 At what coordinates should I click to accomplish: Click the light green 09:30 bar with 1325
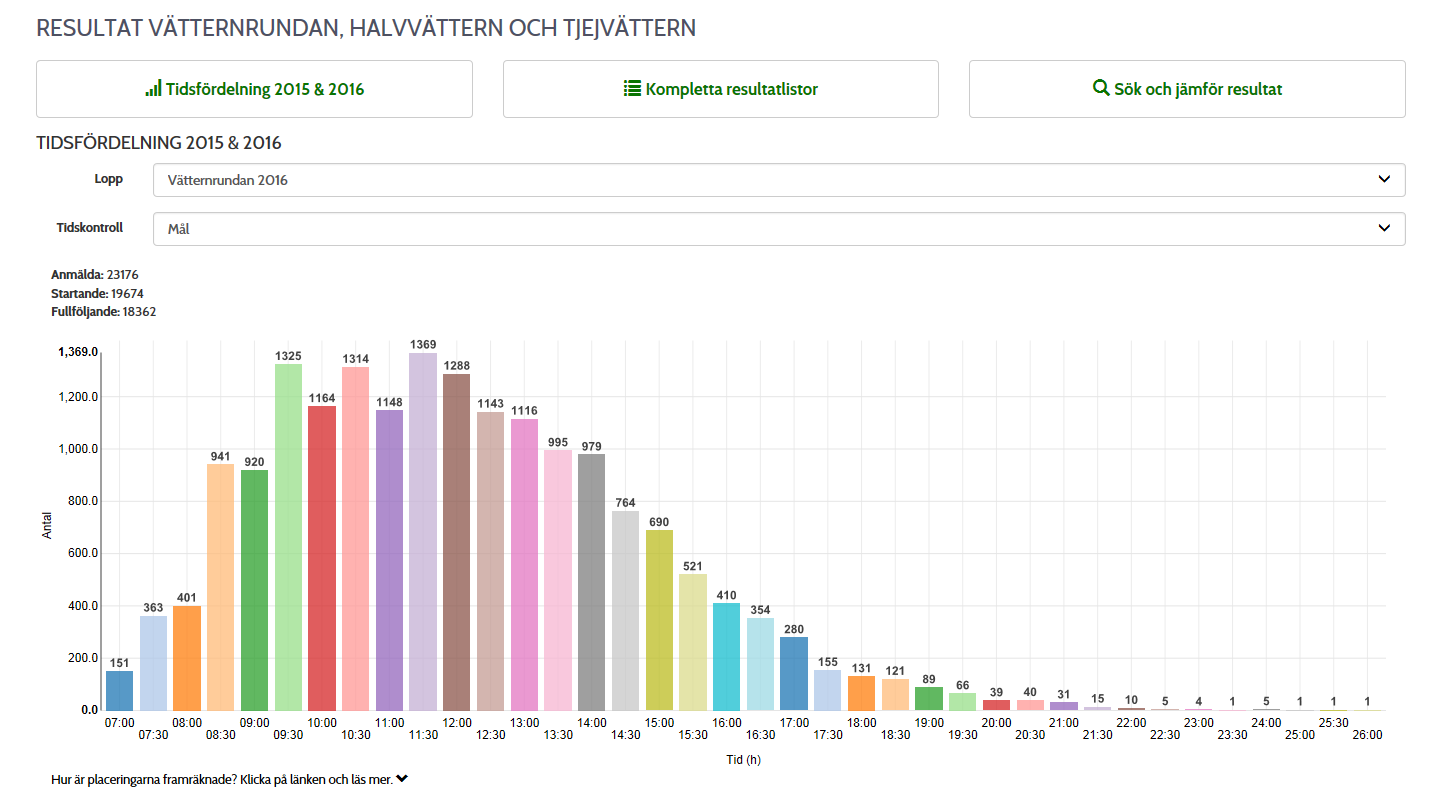(288, 538)
